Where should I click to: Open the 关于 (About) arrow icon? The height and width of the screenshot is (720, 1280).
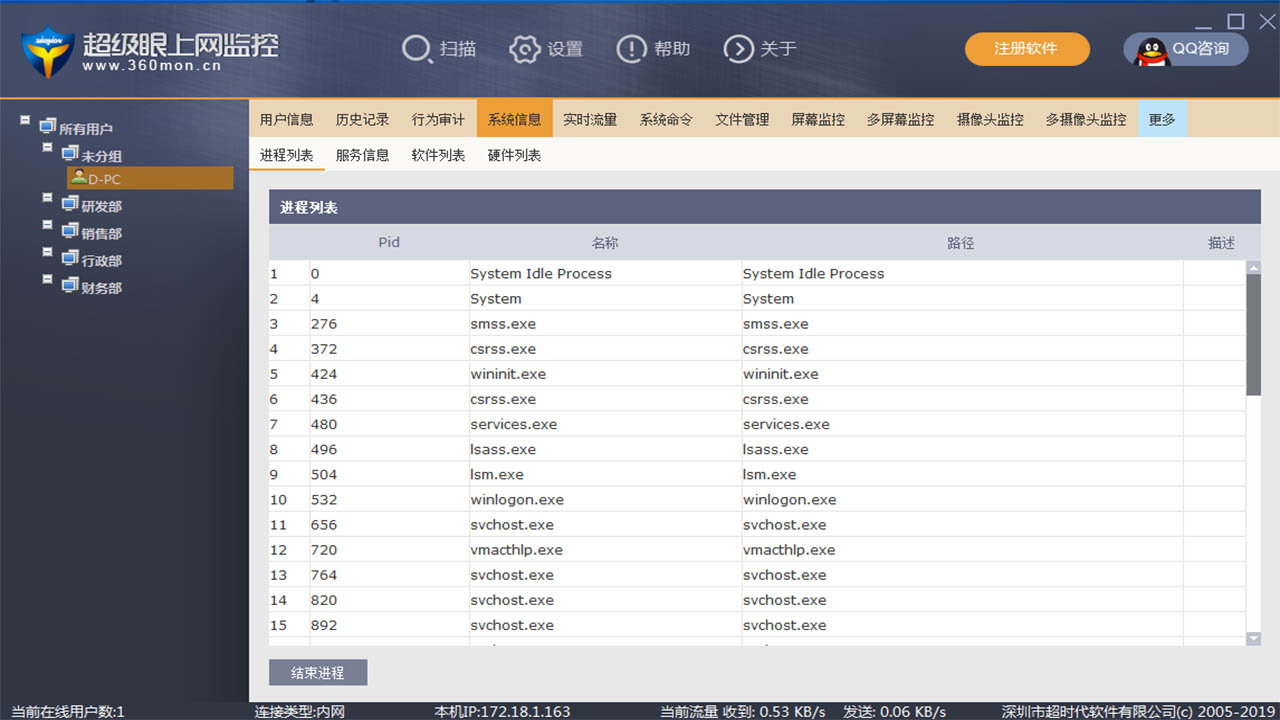738,49
